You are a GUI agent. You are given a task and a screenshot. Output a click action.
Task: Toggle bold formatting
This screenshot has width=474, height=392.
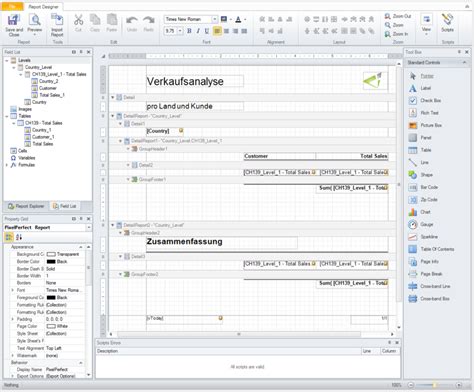(189, 31)
